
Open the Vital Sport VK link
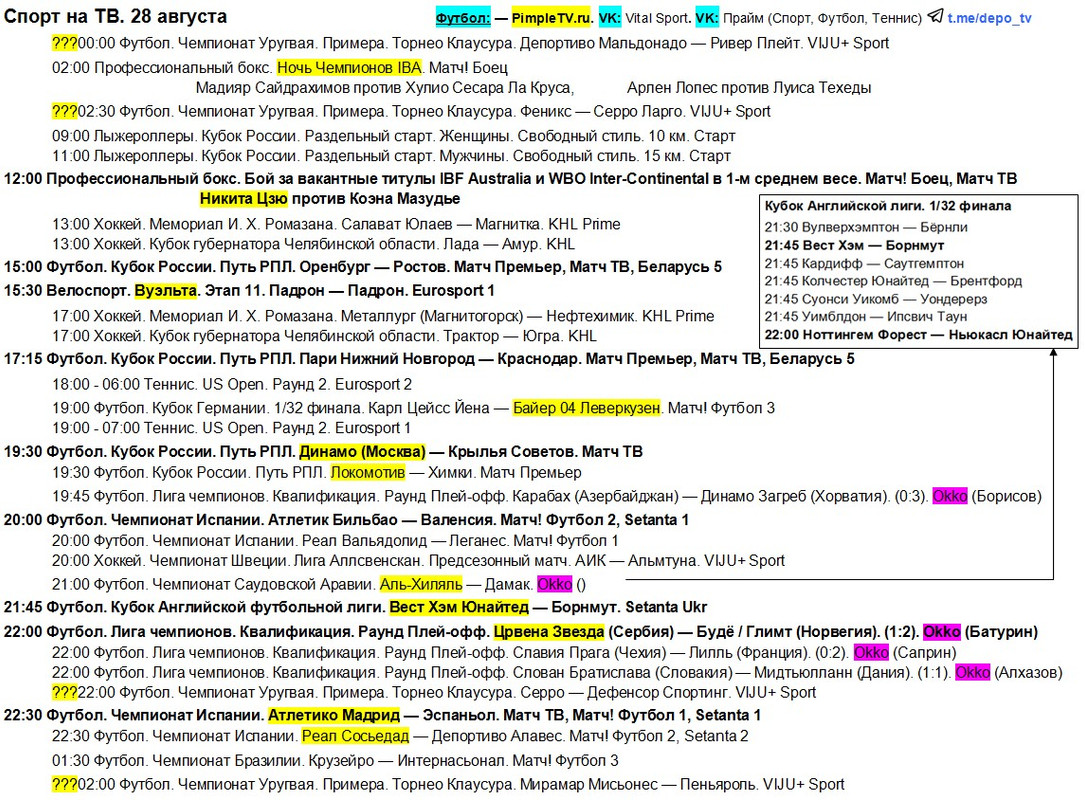[x=657, y=18]
